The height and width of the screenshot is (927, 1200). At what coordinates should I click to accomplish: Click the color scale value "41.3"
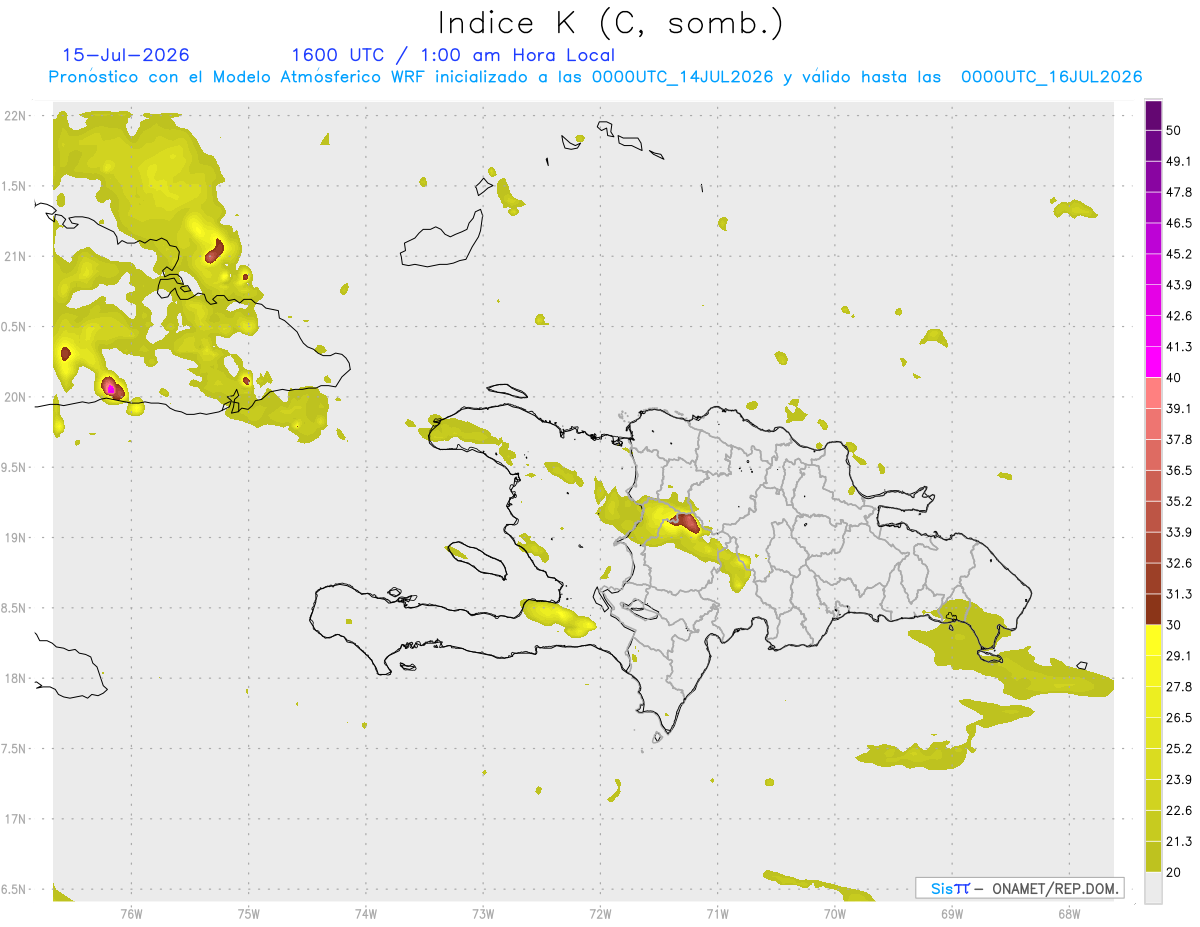coord(1179,347)
